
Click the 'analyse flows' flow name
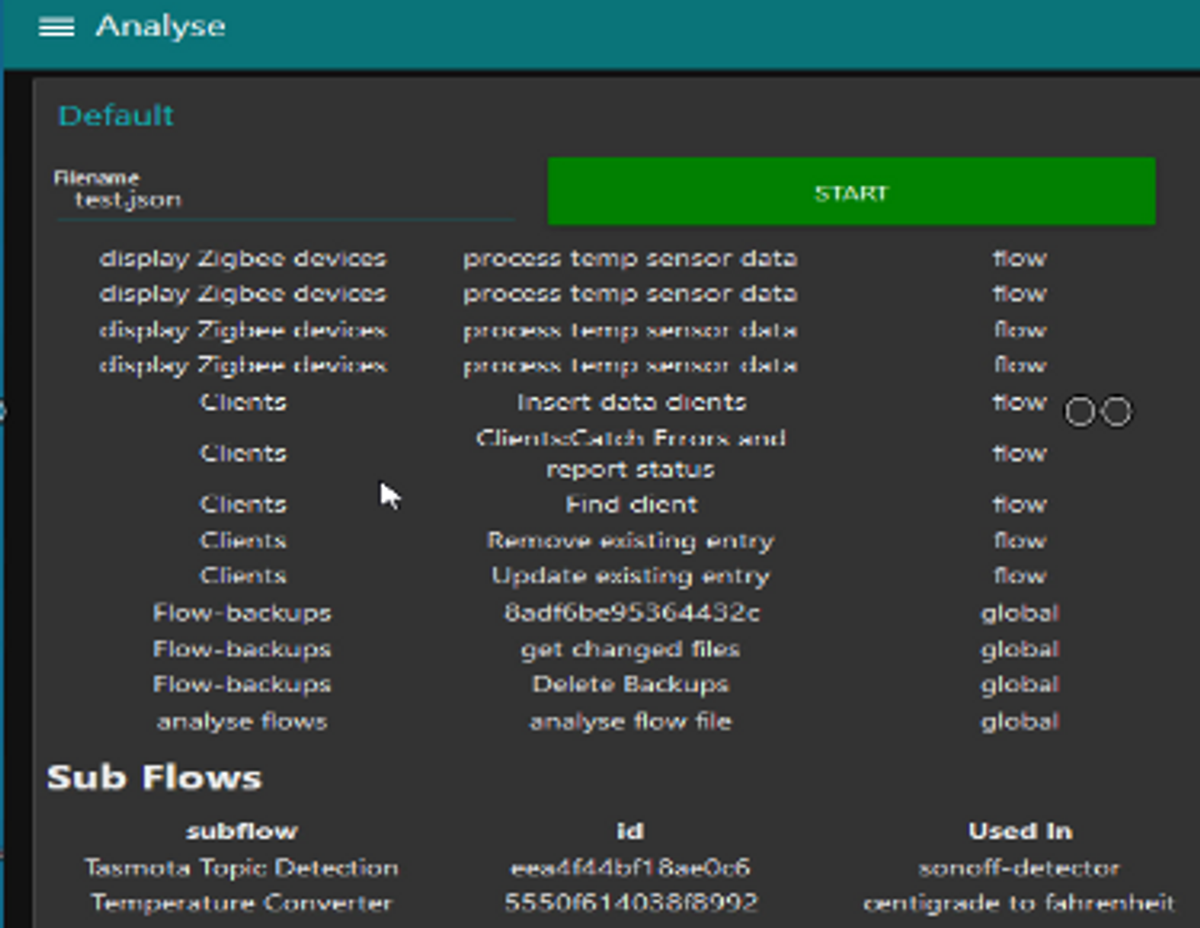pos(242,721)
